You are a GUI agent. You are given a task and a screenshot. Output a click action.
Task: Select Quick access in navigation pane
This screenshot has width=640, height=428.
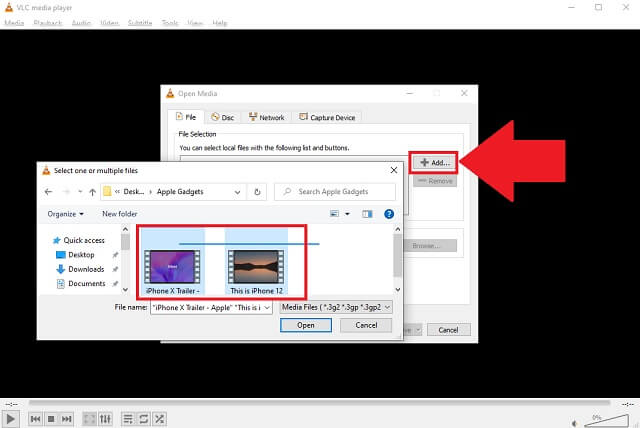[x=78, y=240]
